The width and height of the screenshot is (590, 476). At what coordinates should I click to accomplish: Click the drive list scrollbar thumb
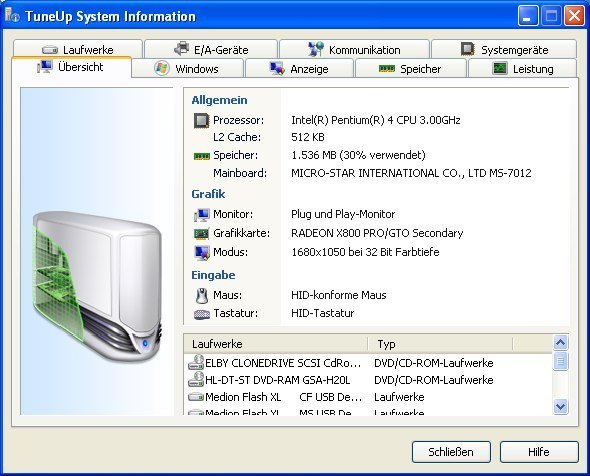click(560, 361)
